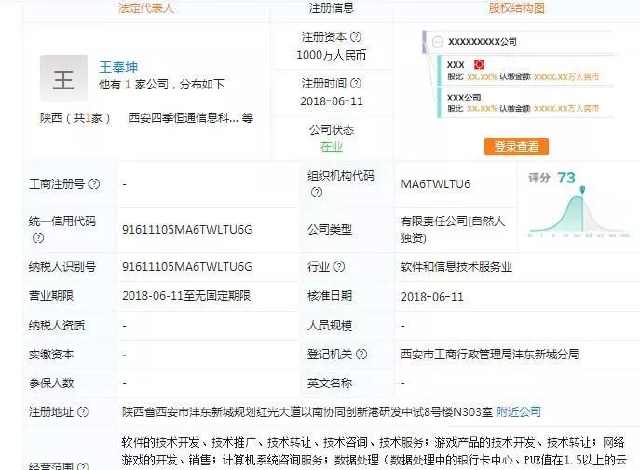
Task: Click 公司类型 label
Action: tap(329, 230)
